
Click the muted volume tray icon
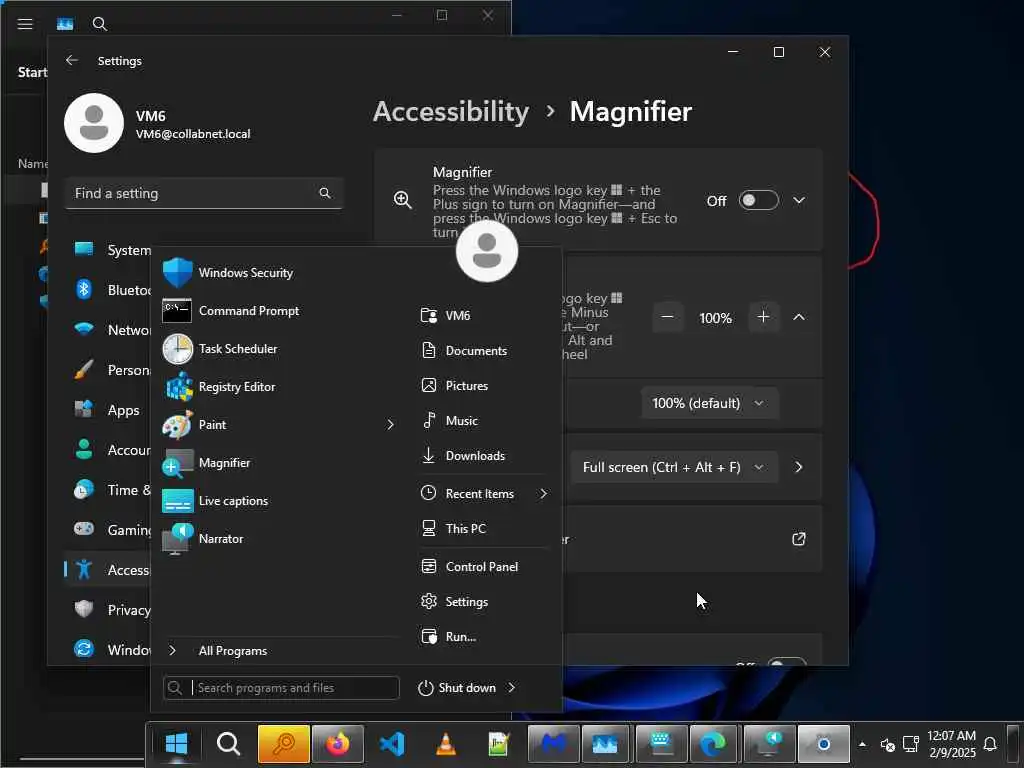[x=888, y=744]
